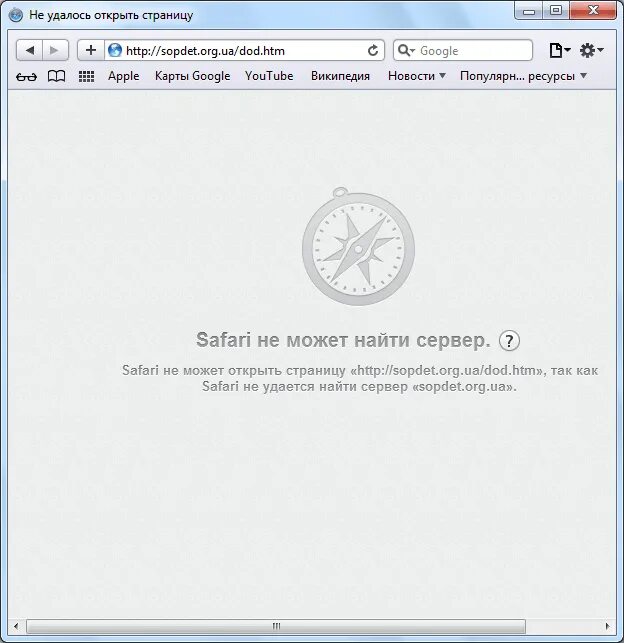This screenshot has height=643, width=624.
Task: Open the Википедия bookmark
Action: click(340, 76)
